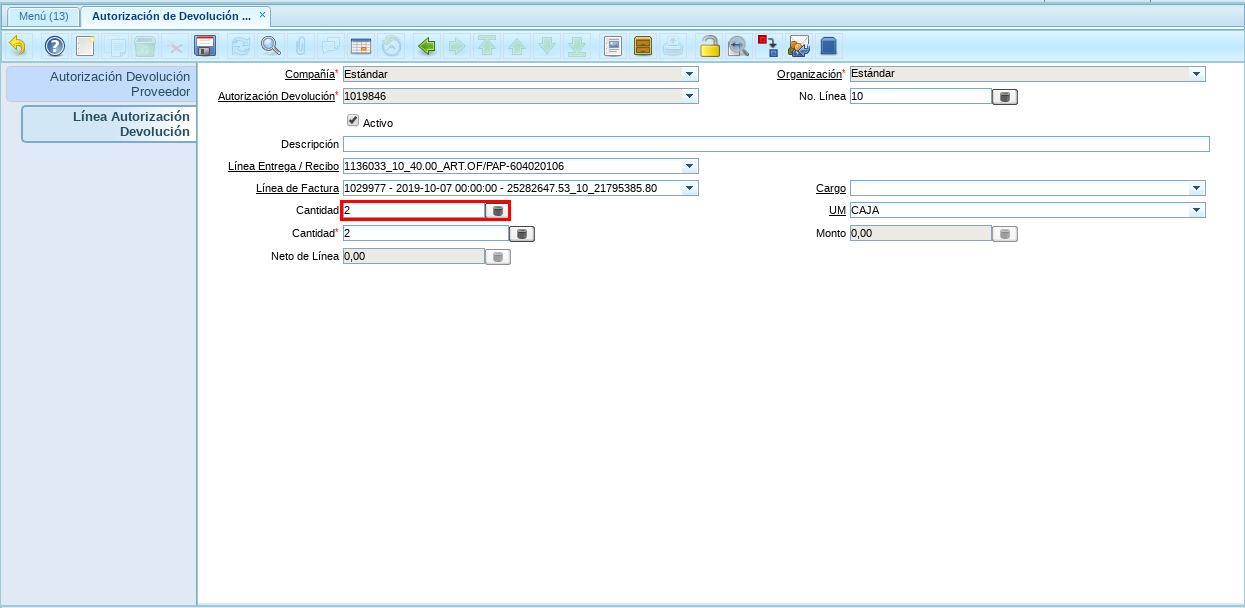This screenshot has width=1245, height=608.
Task: Jump to first record icon
Action: pos(487,46)
